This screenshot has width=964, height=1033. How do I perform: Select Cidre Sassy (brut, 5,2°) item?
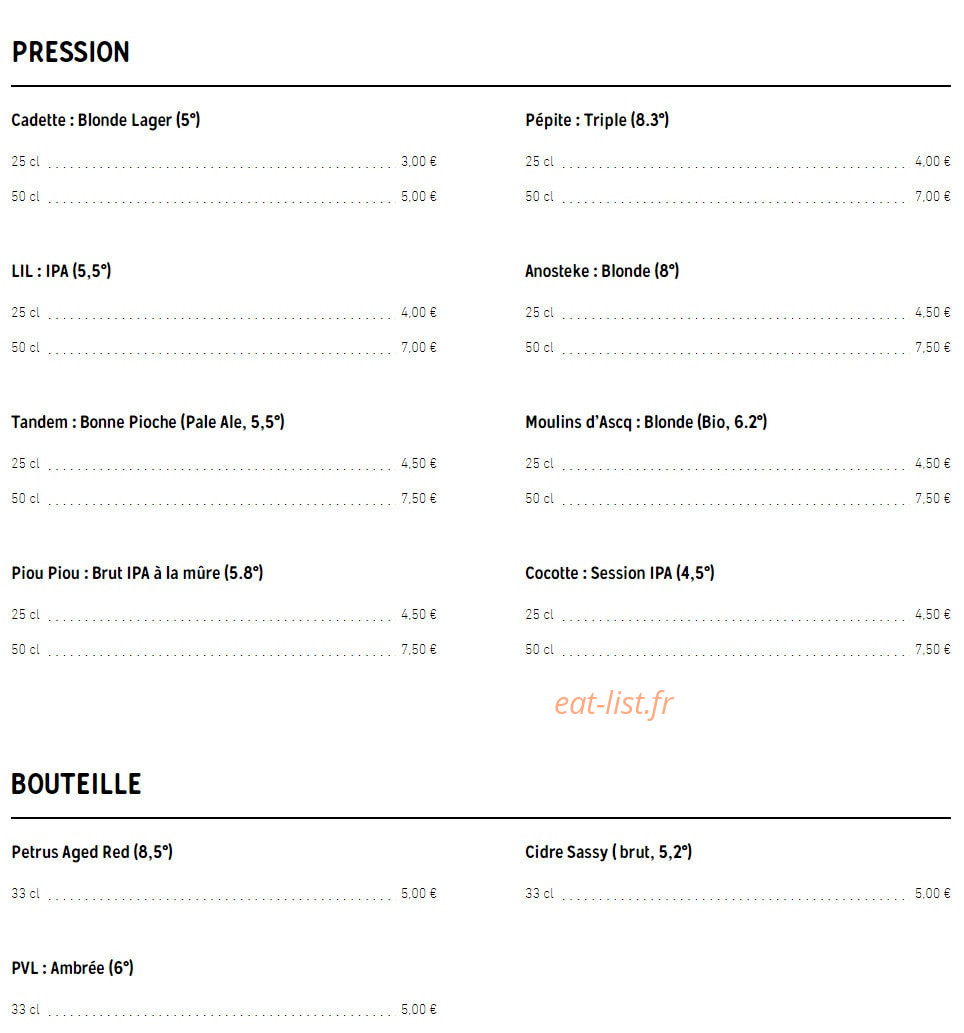pyautogui.click(x=609, y=852)
